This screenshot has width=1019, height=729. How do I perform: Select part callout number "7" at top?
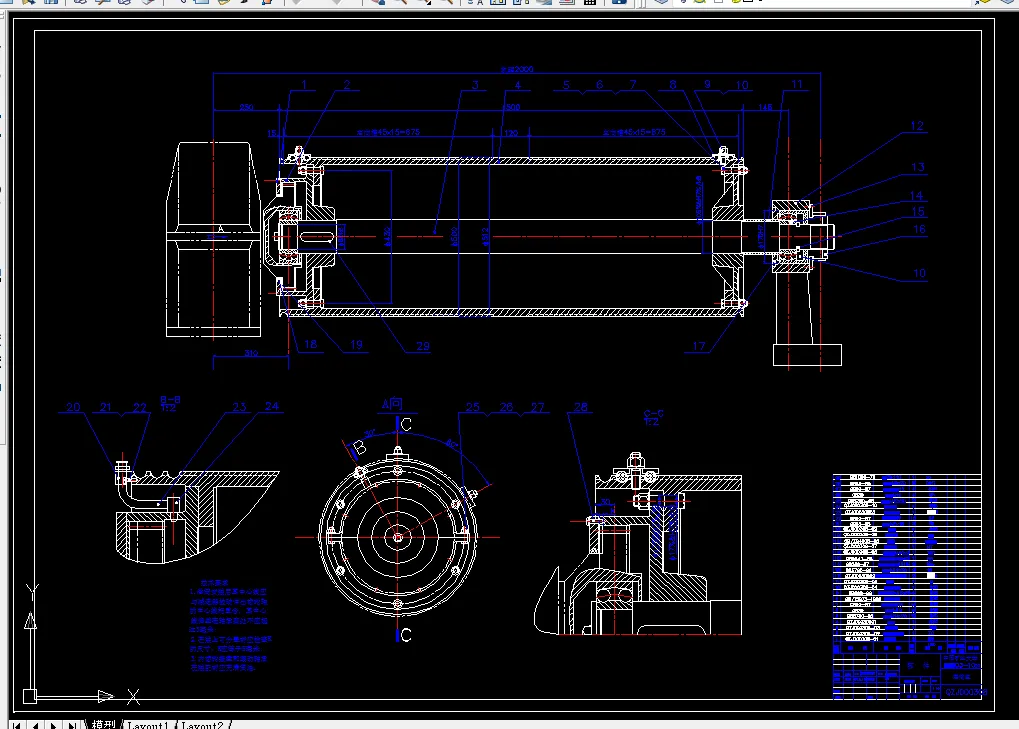632,84
